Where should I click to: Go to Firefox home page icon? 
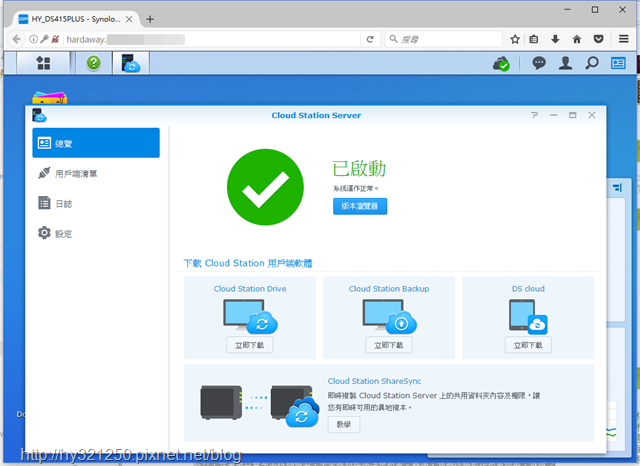click(x=577, y=39)
